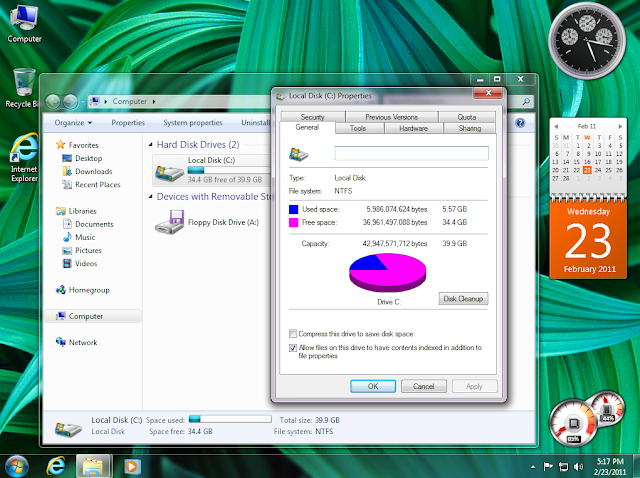The height and width of the screenshot is (478, 640).
Task: Click arrow after Computer in address bar
Action: click(154, 101)
